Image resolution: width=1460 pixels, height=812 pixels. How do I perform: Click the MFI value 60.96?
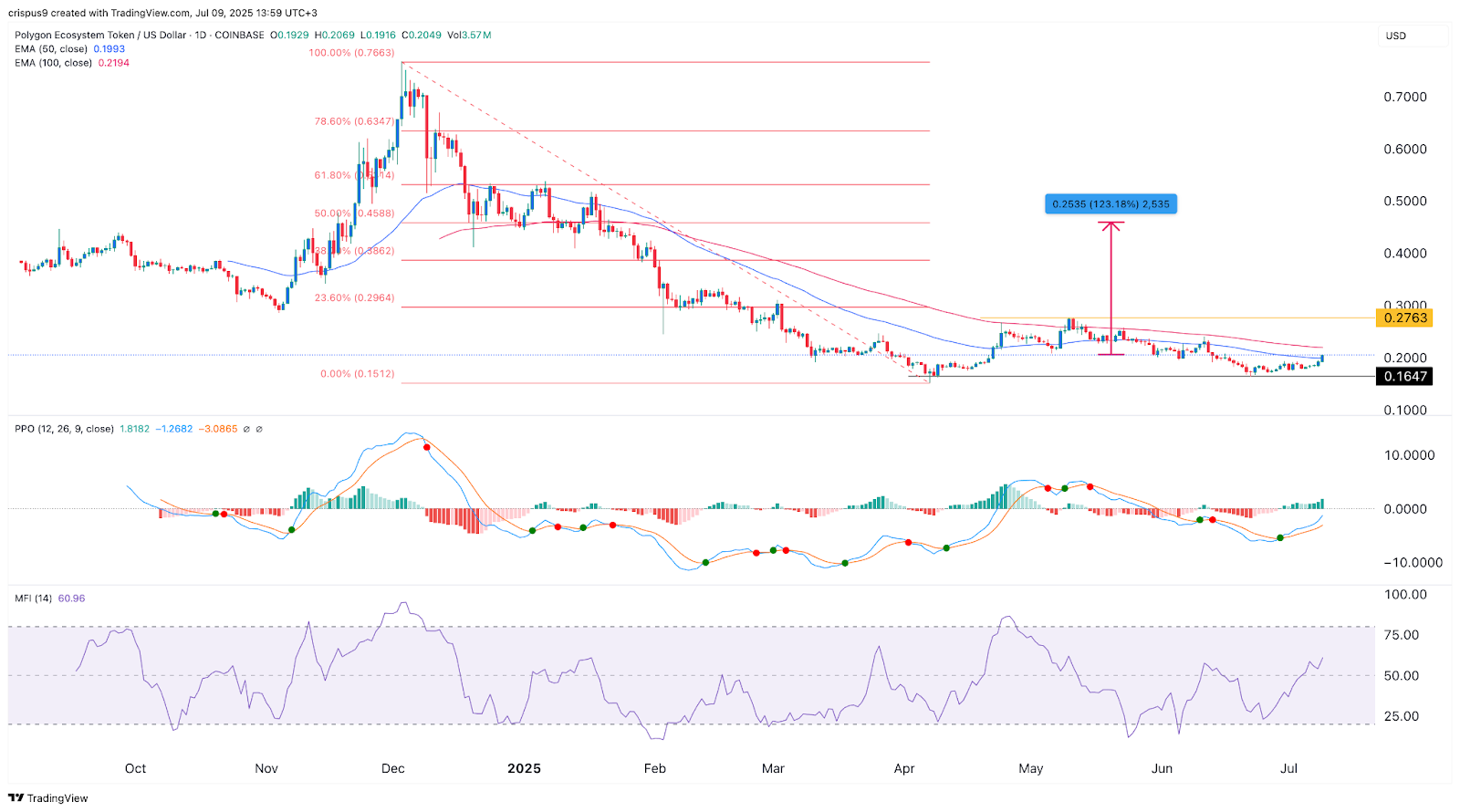point(71,599)
